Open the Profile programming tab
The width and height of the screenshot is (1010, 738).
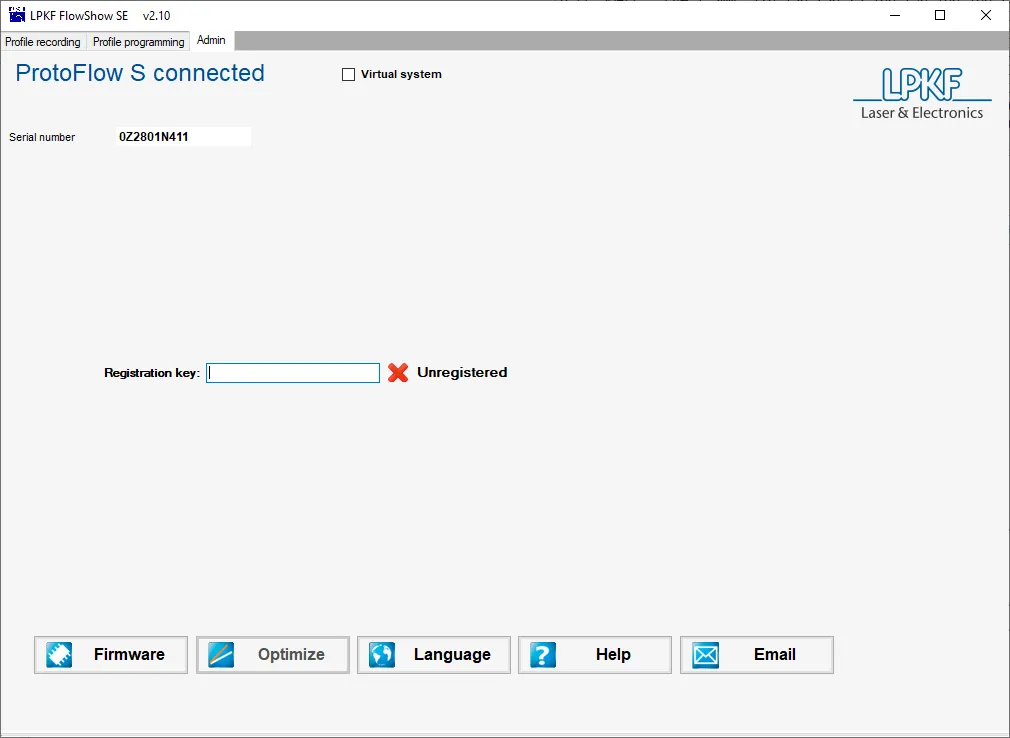138,42
